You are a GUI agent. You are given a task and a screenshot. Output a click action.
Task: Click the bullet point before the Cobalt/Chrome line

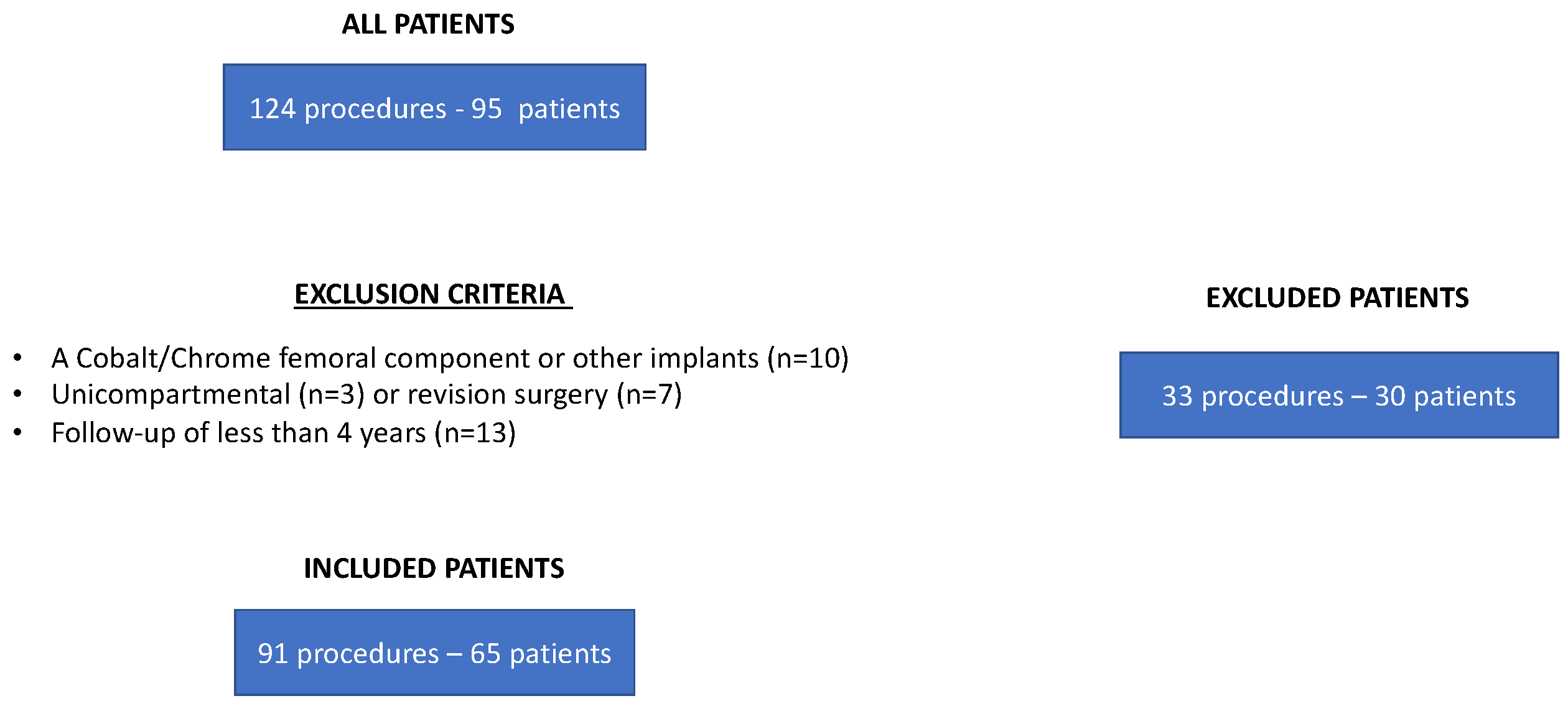click(17, 358)
